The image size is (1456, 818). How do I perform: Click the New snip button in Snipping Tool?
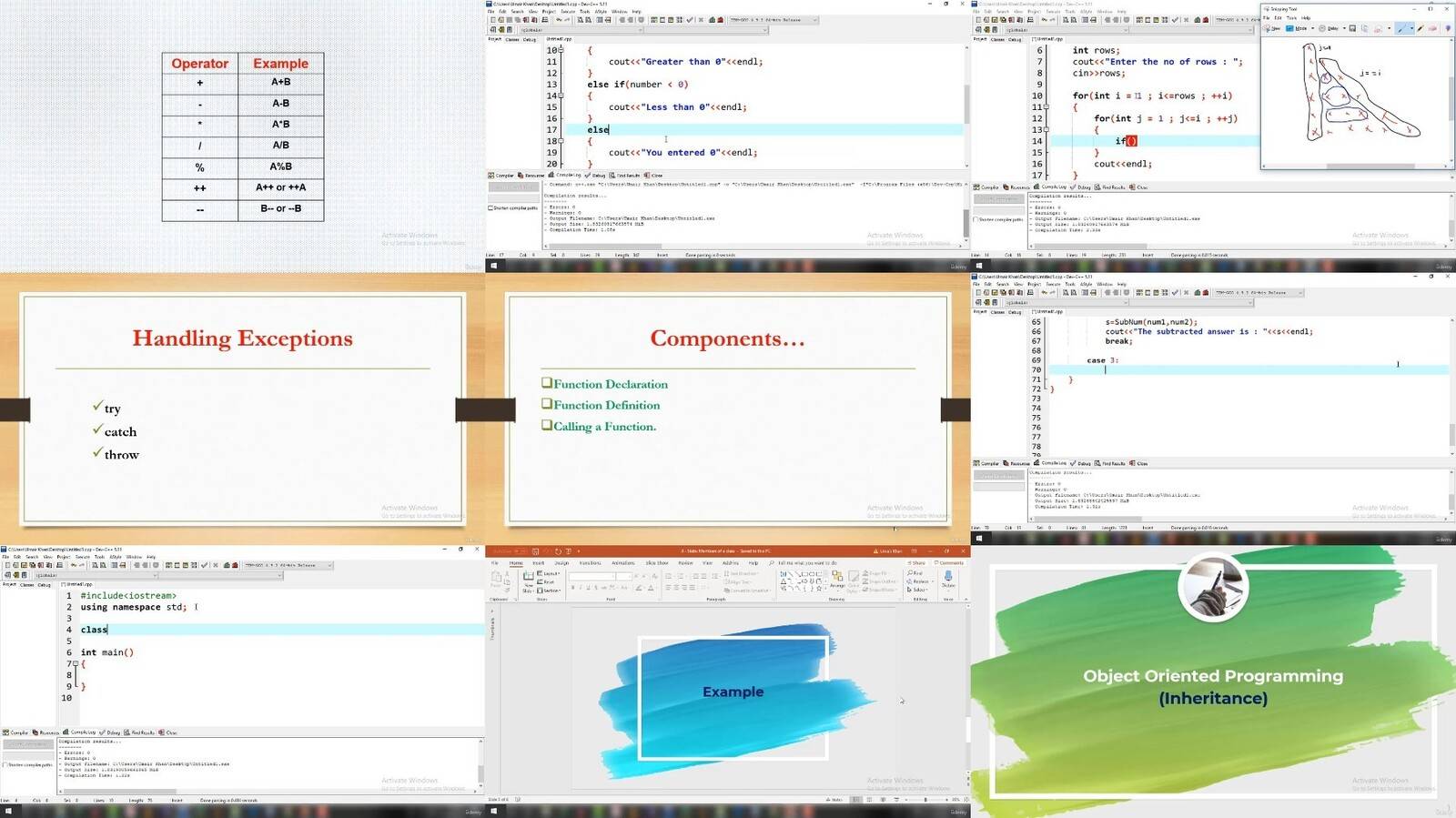[1271, 28]
